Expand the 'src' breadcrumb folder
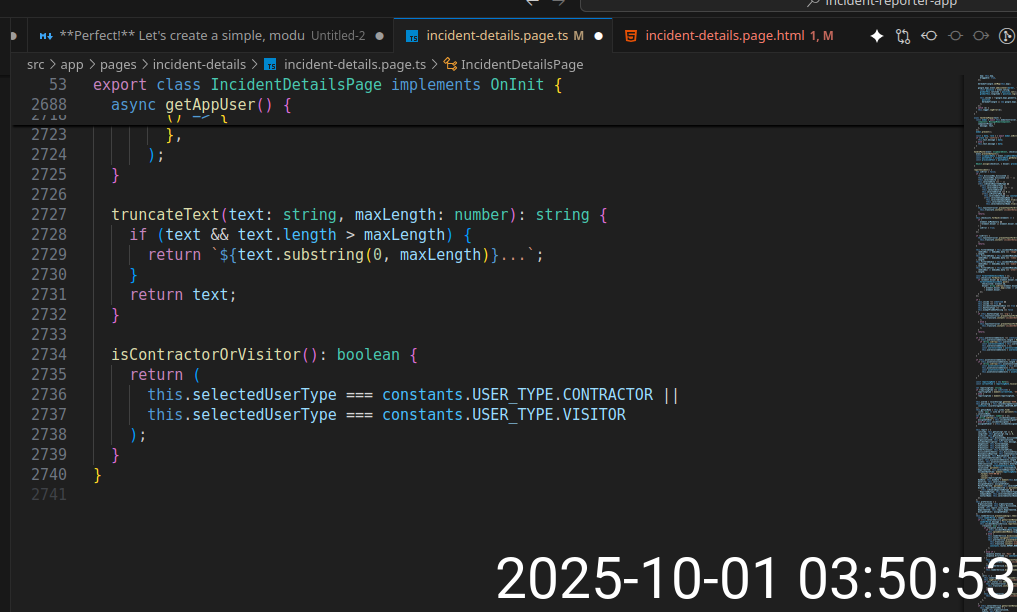This screenshot has width=1017, height=612. coord(36,64)
